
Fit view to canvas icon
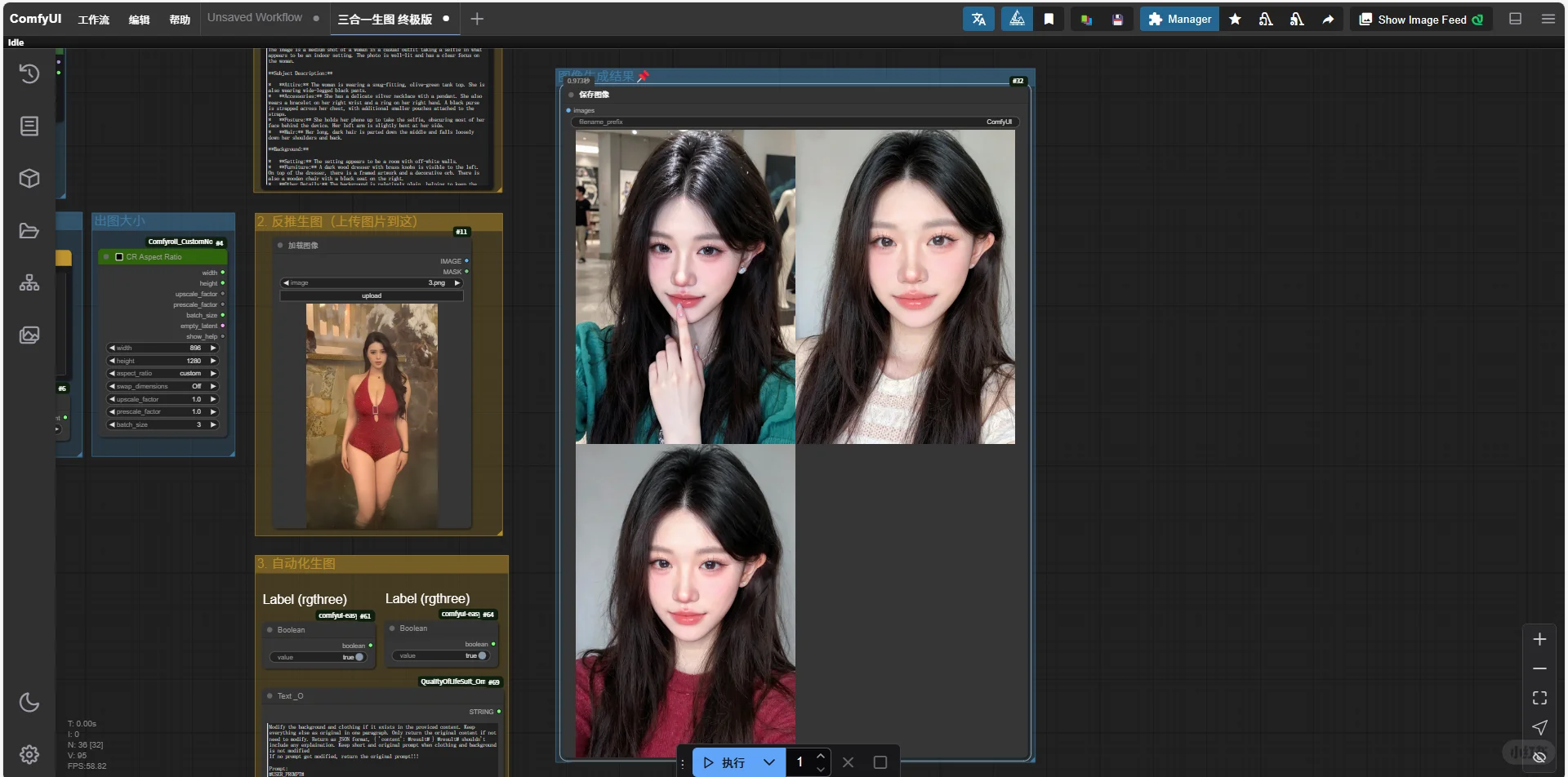point(1539,698)
